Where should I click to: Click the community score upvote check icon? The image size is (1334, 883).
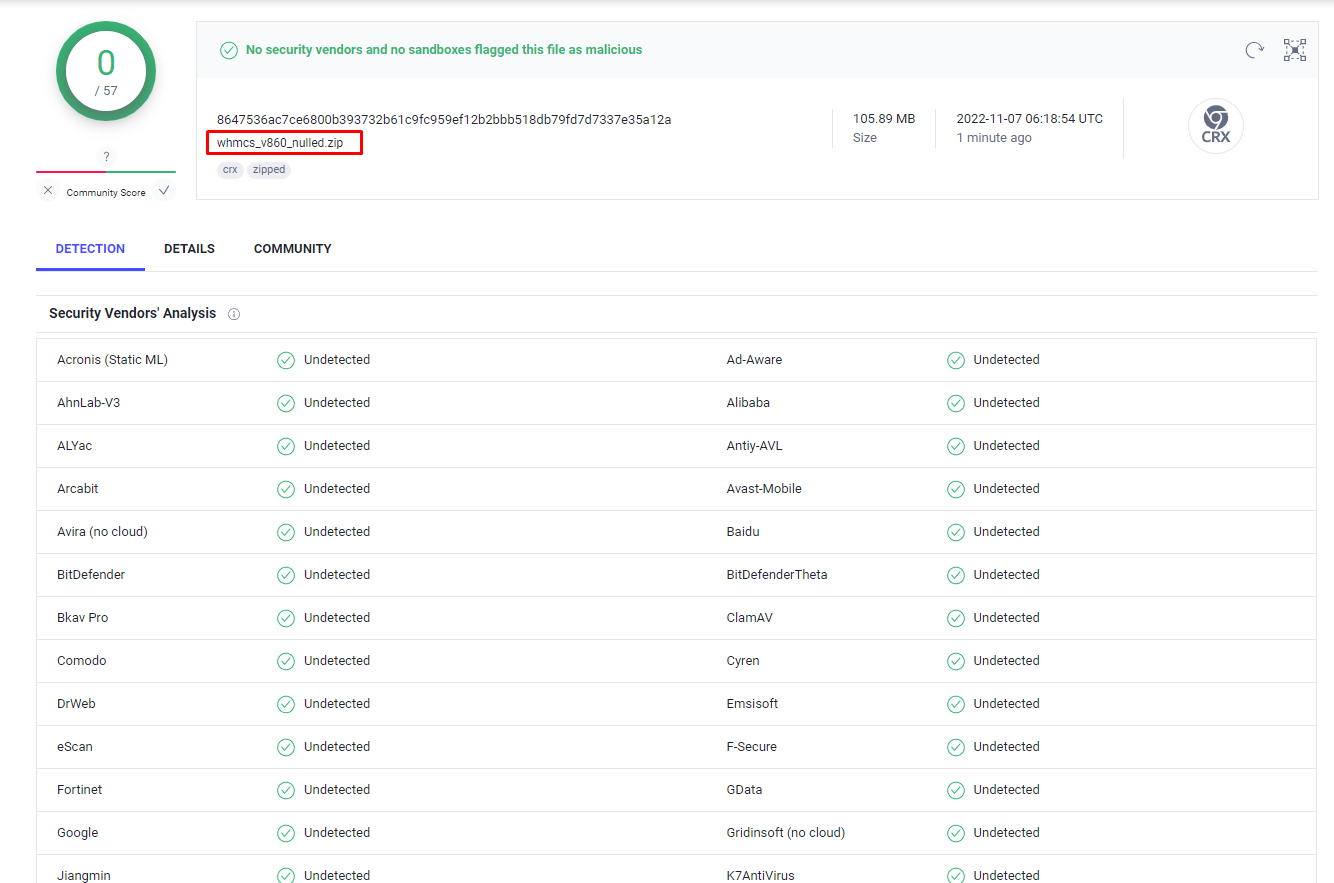click(x=164, y=190)
